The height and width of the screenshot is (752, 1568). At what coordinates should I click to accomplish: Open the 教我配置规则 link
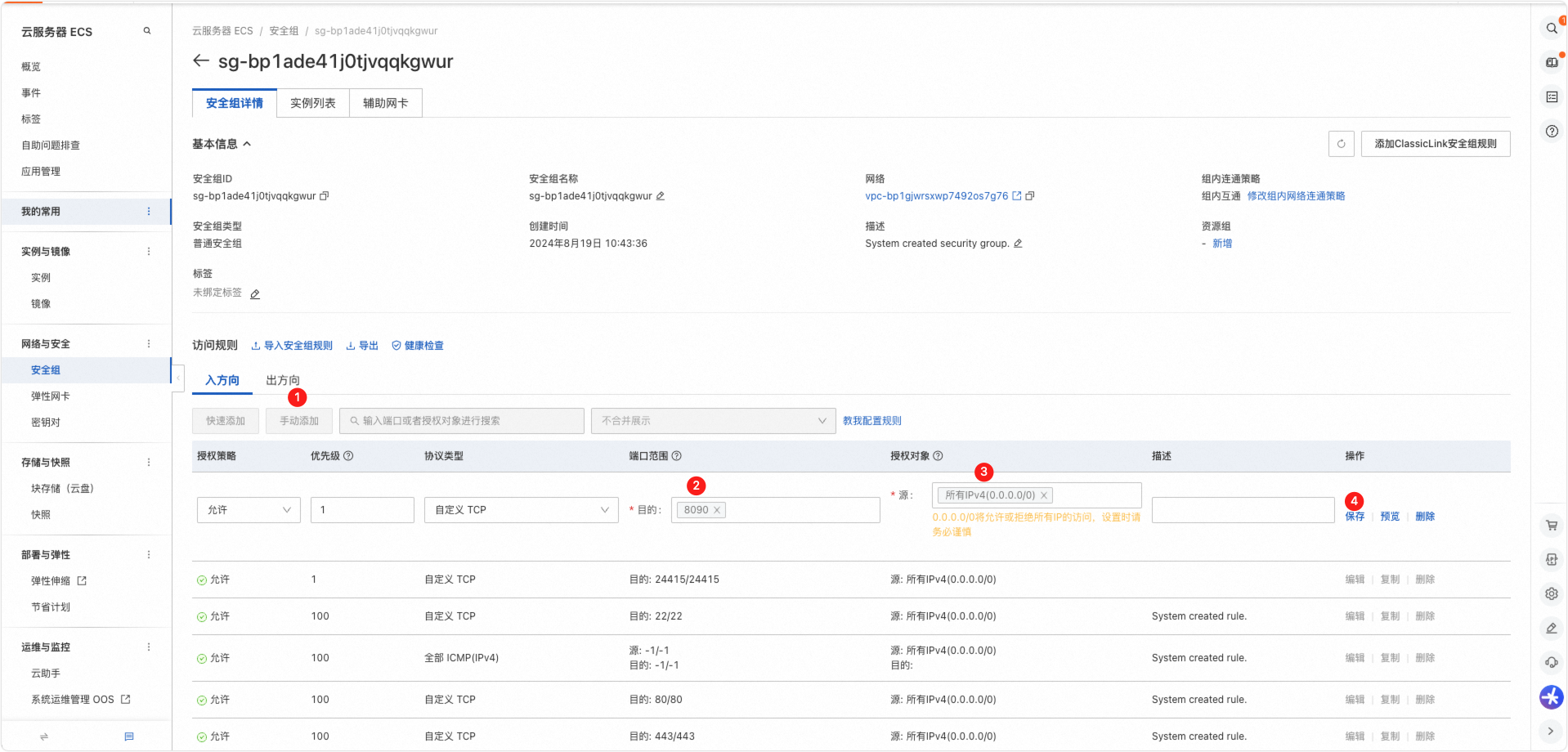click(x=872, y=421)
